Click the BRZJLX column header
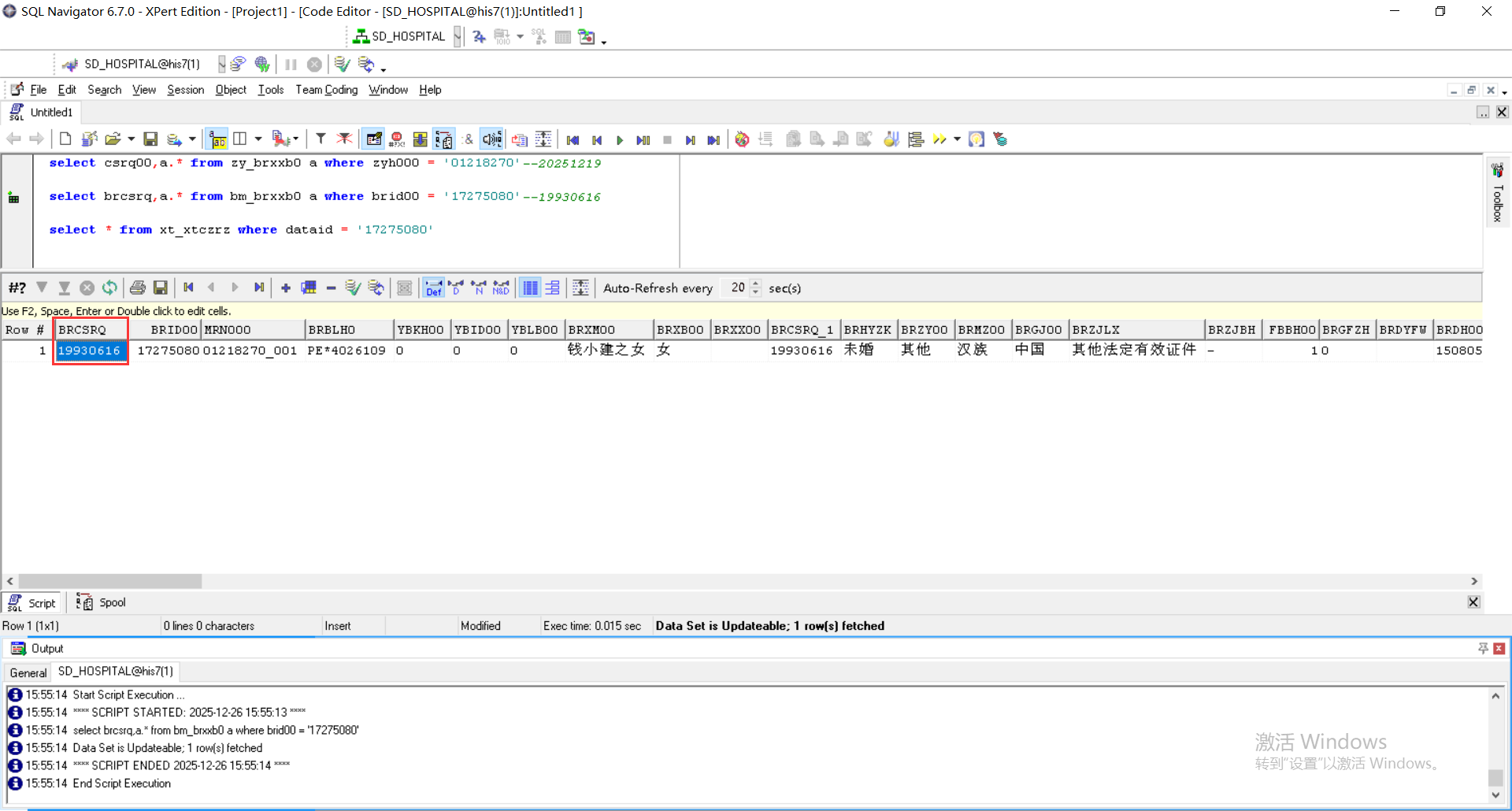 [1137, 330]
